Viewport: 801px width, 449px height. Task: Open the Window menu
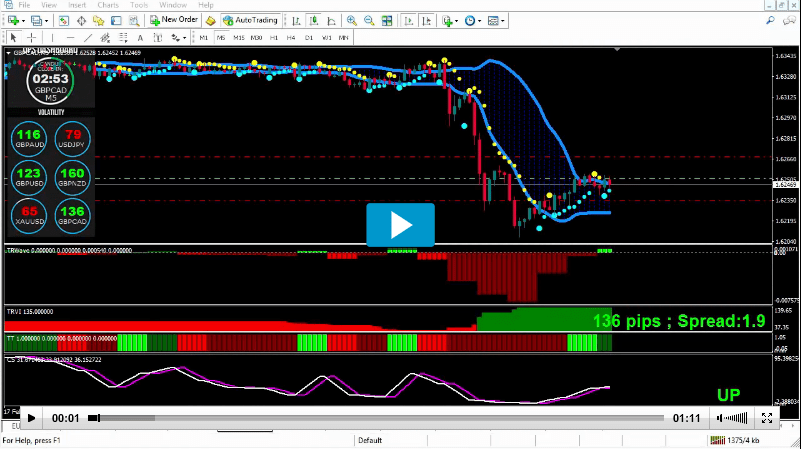point(173,5)
